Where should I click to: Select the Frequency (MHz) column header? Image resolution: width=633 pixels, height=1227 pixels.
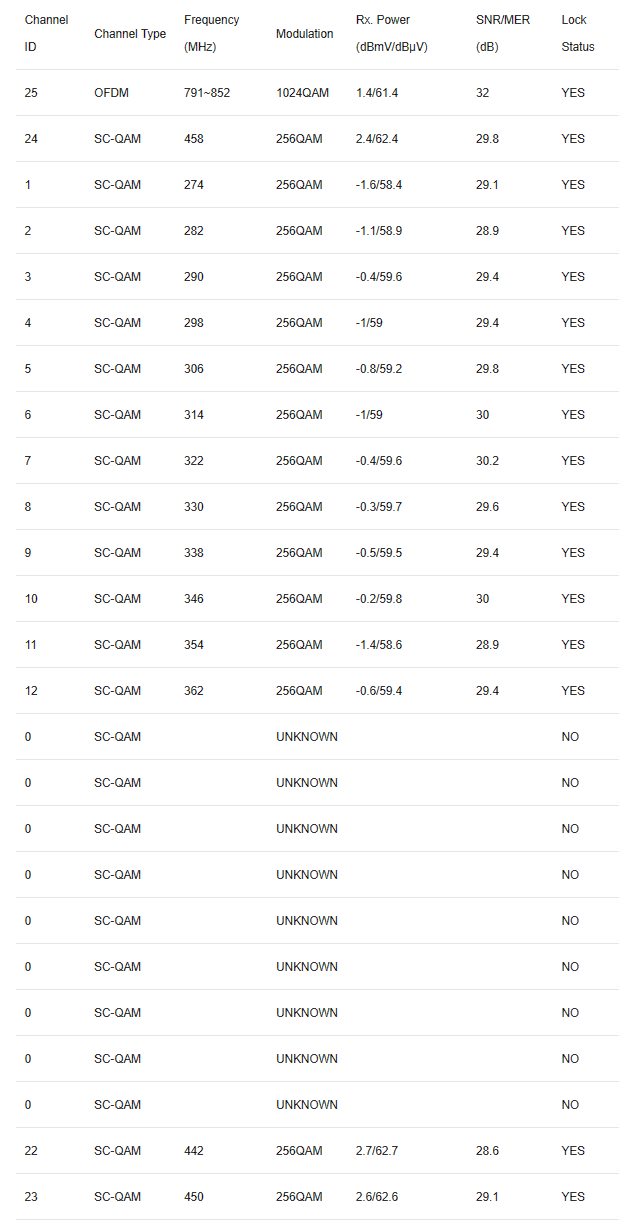(211, 34)
